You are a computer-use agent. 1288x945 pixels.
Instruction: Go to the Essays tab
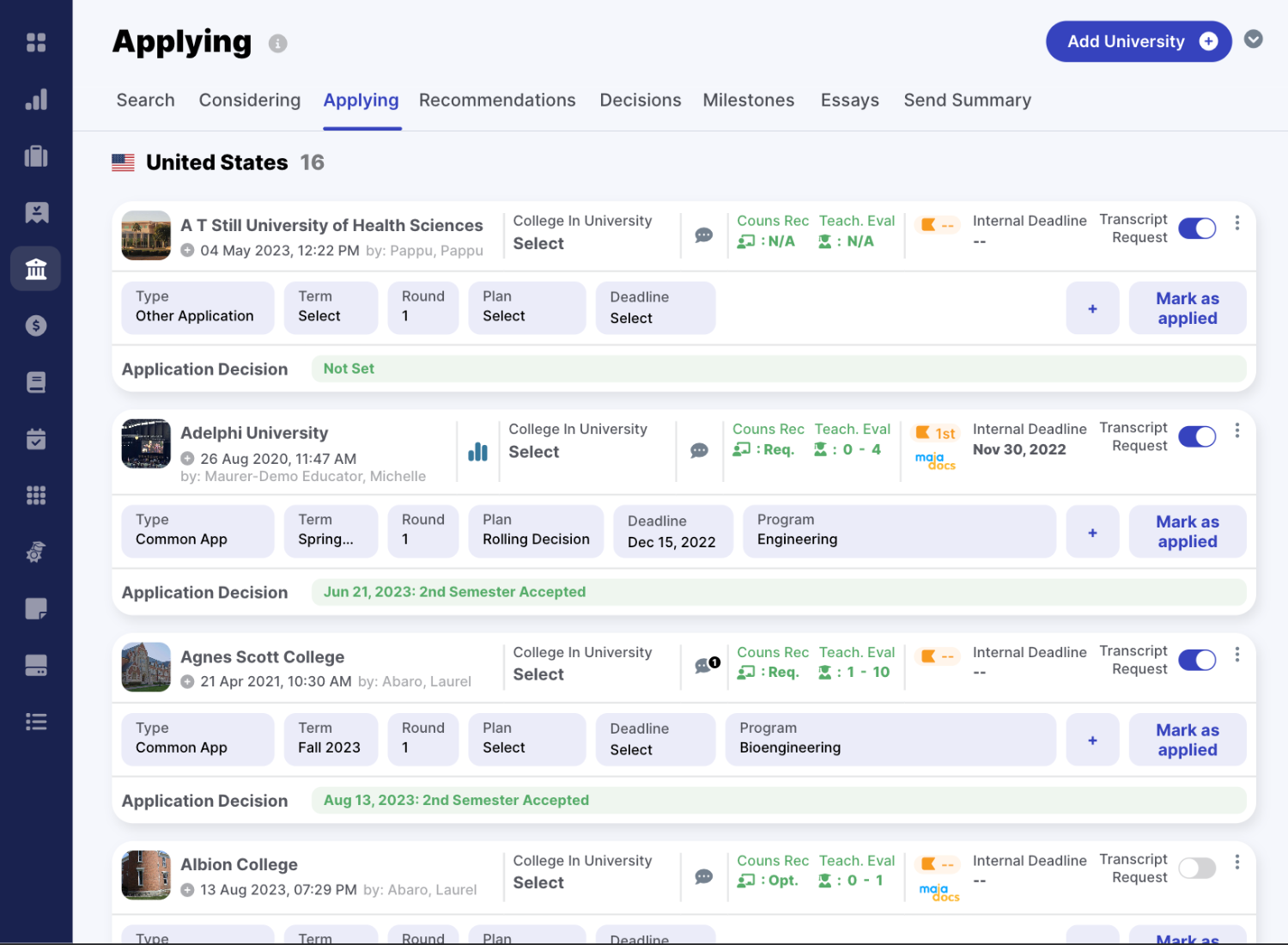tap(849, 101)
